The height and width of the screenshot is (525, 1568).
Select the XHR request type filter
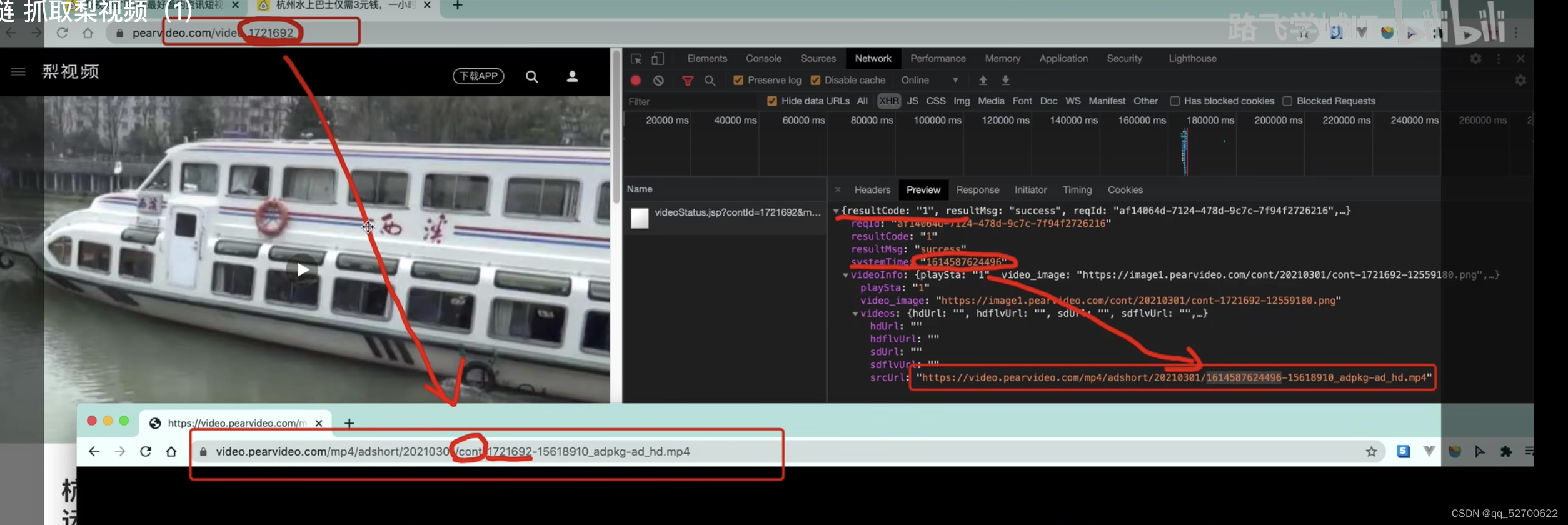click(x=889, y=101)
